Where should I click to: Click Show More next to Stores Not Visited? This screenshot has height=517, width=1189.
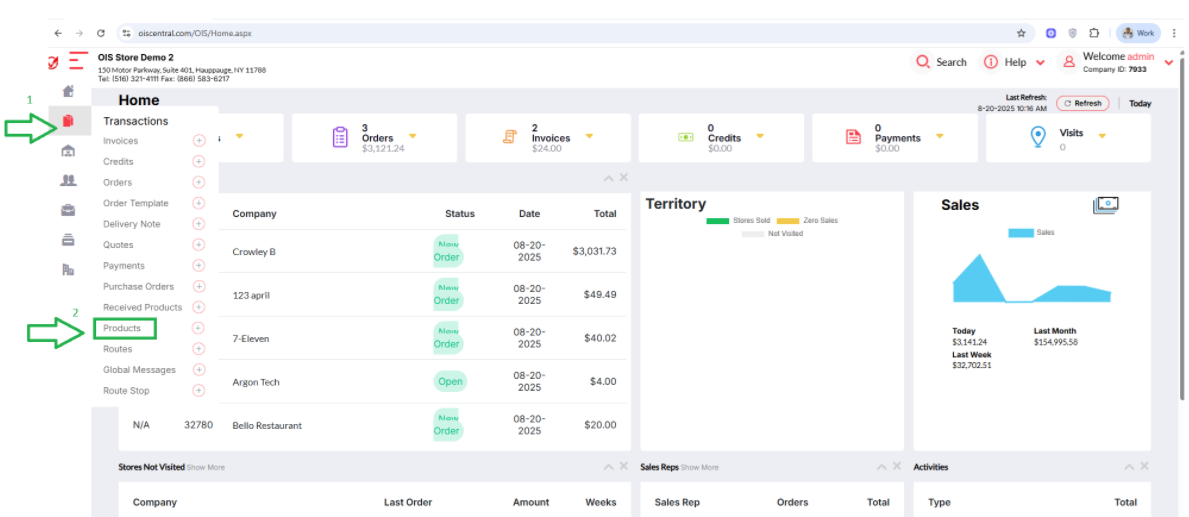205,467
